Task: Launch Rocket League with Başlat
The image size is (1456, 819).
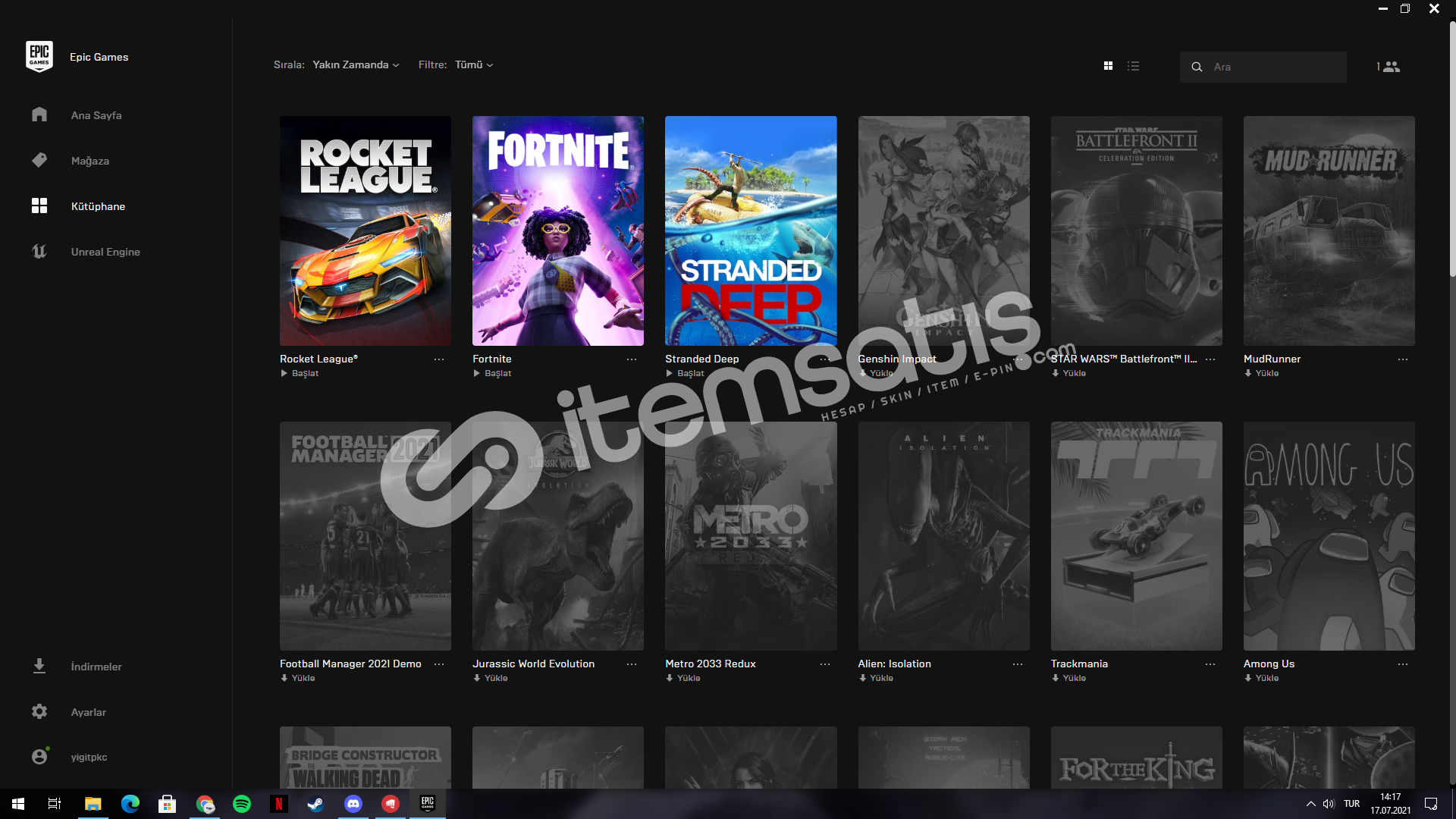Action: tap(300, 373)
